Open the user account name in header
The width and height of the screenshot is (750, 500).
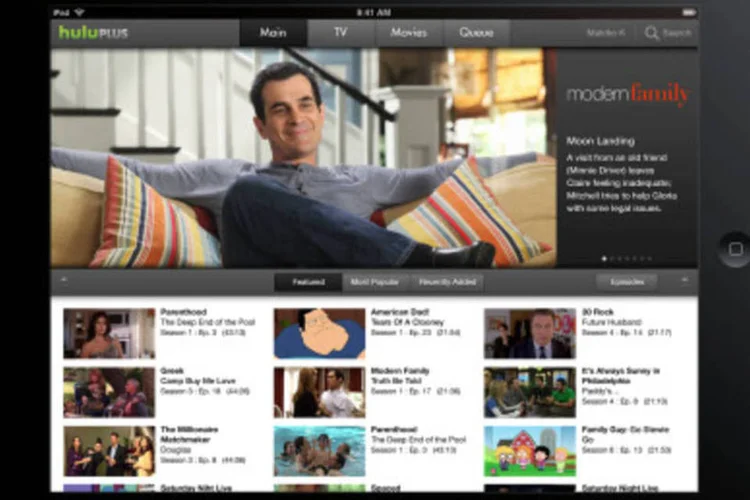[606, 33]
